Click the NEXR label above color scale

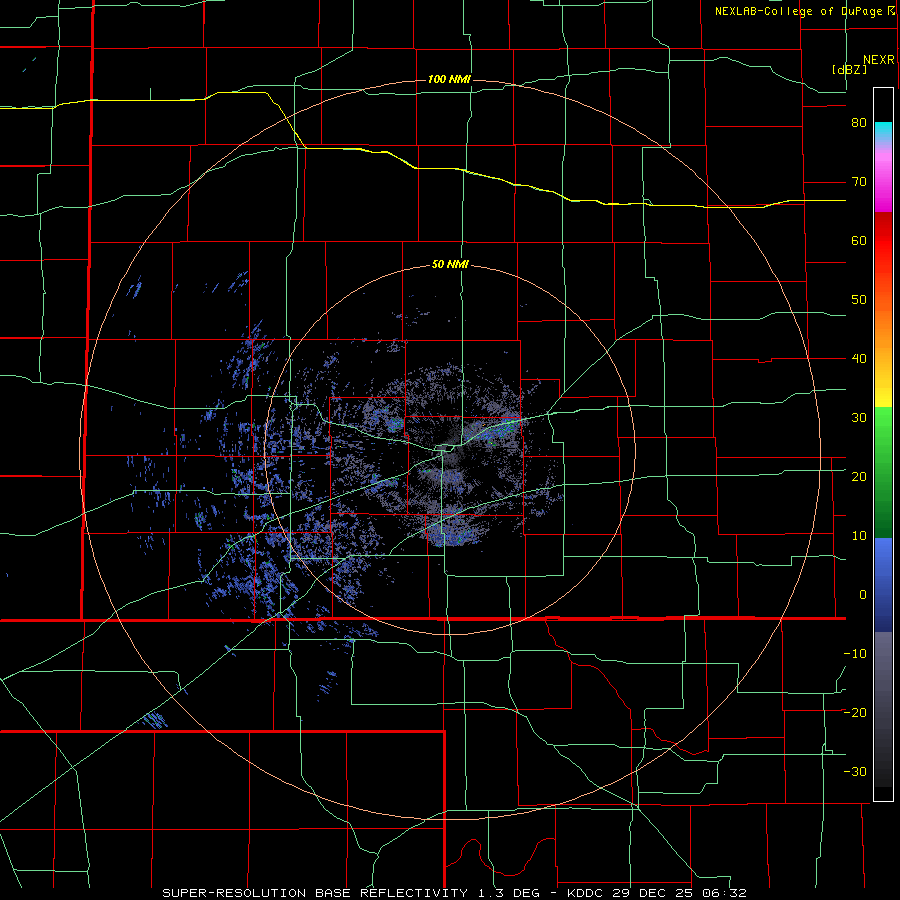pos(879,60)
